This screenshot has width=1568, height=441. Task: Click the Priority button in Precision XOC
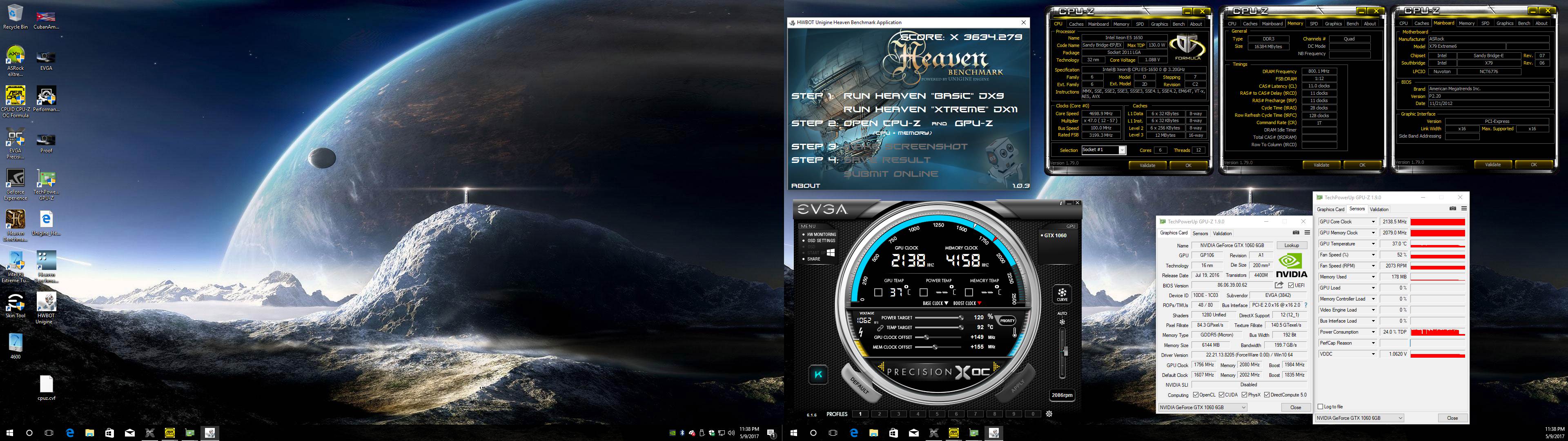tap(1007, 321)
